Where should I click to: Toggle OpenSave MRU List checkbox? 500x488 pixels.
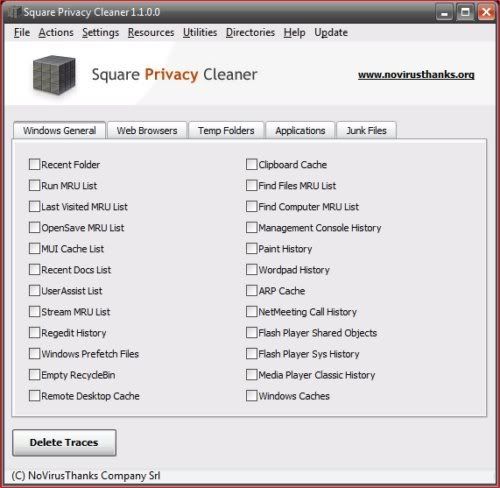pyautogui.click(x=34, y=227)
